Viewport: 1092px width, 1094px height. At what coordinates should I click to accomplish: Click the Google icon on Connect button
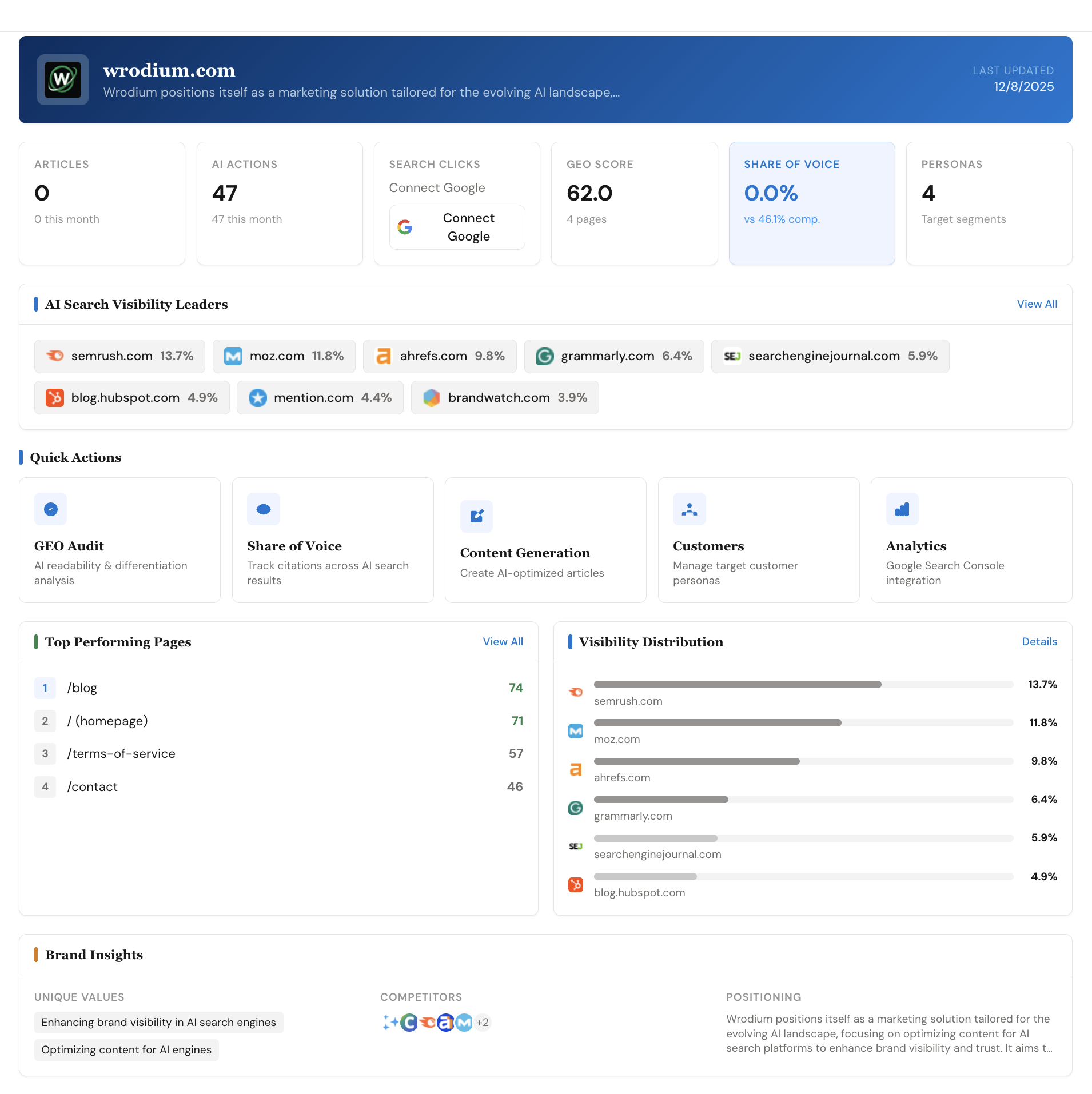[x=405, y=227]
